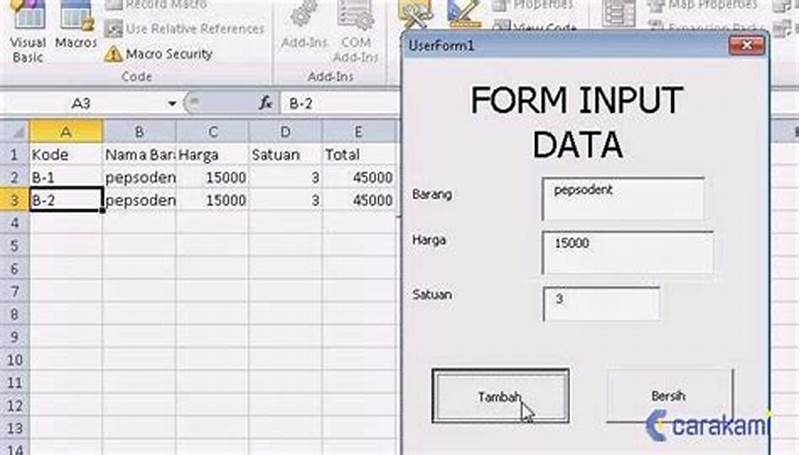Click the Kode header cell

(66, 154)
